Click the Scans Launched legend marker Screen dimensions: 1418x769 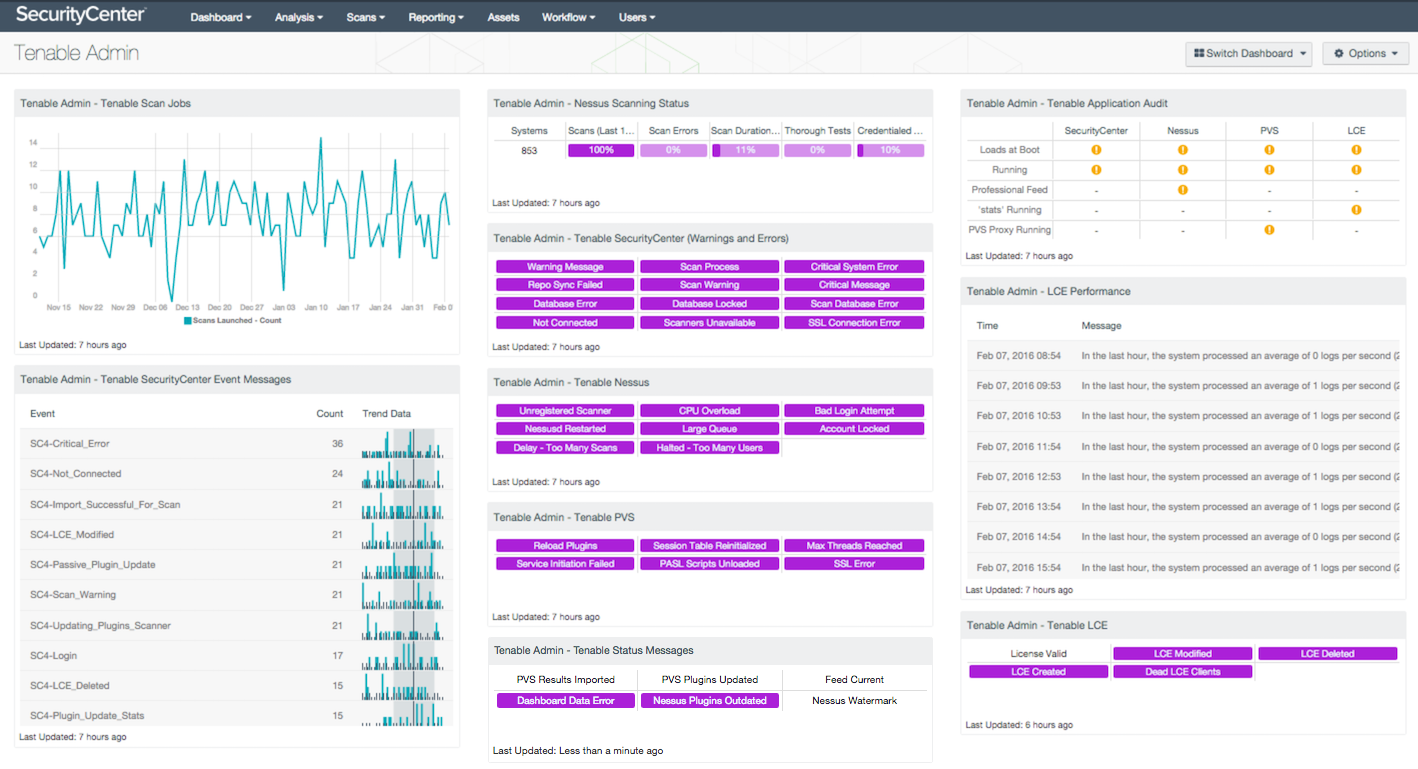(187, 321)
